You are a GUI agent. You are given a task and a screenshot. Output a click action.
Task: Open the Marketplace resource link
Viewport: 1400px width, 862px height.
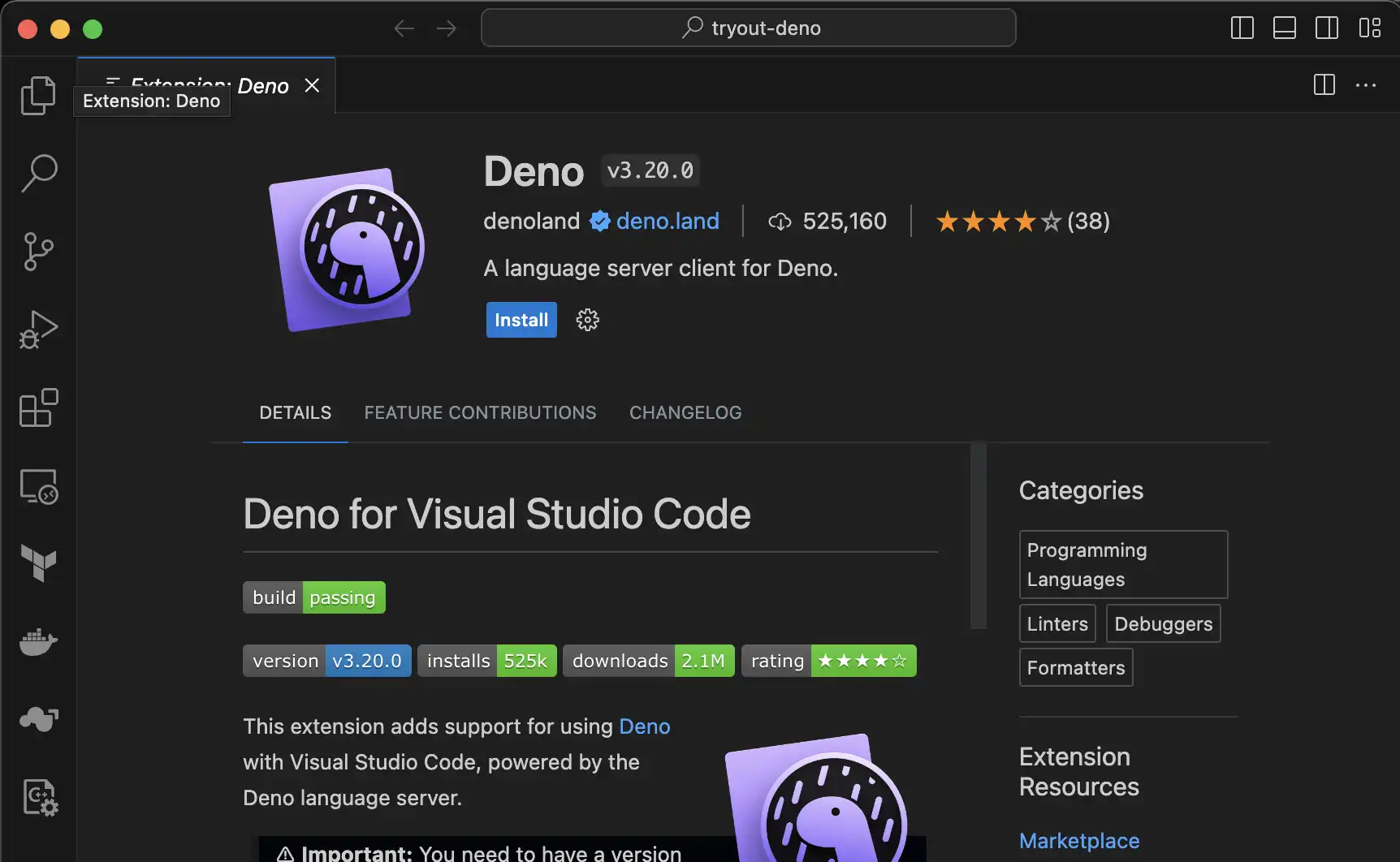[x=1079, y=841]
